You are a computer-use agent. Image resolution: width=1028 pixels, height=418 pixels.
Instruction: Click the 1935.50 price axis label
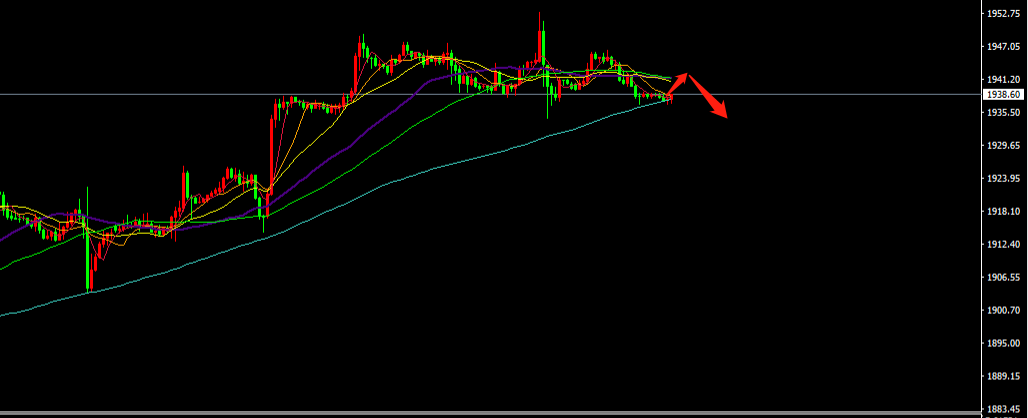1004,113
